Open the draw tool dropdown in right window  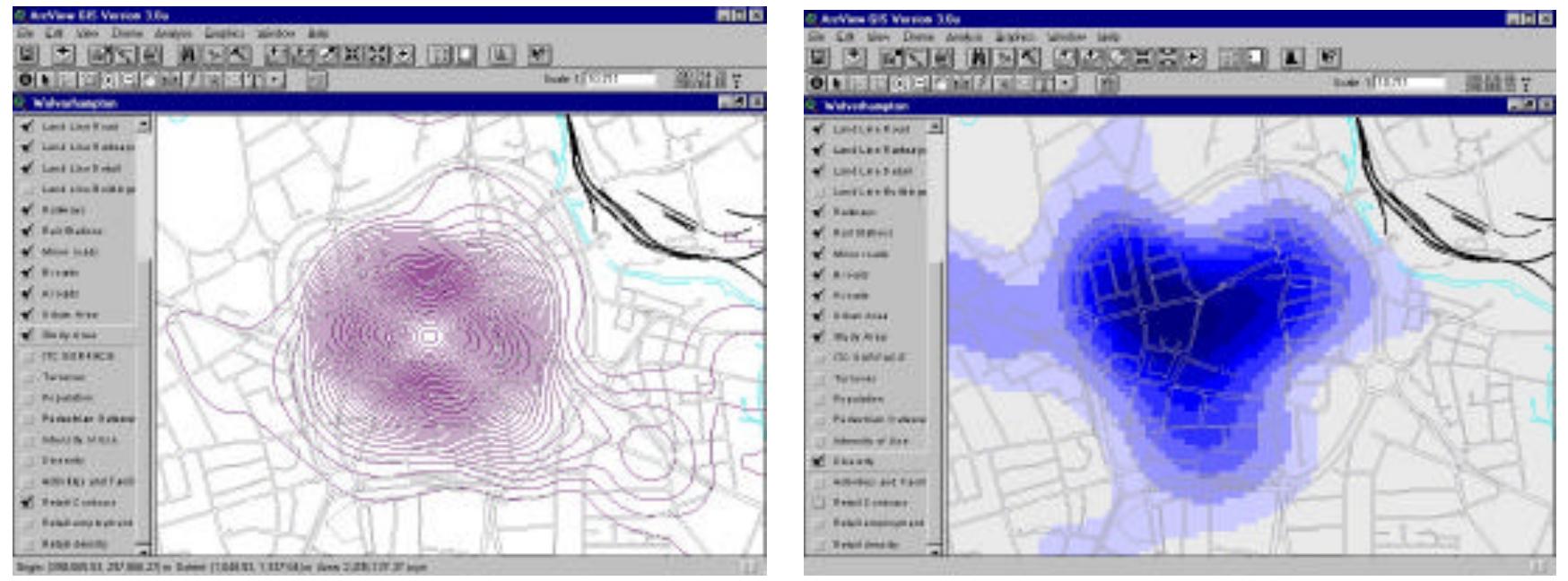[1065, 83]
